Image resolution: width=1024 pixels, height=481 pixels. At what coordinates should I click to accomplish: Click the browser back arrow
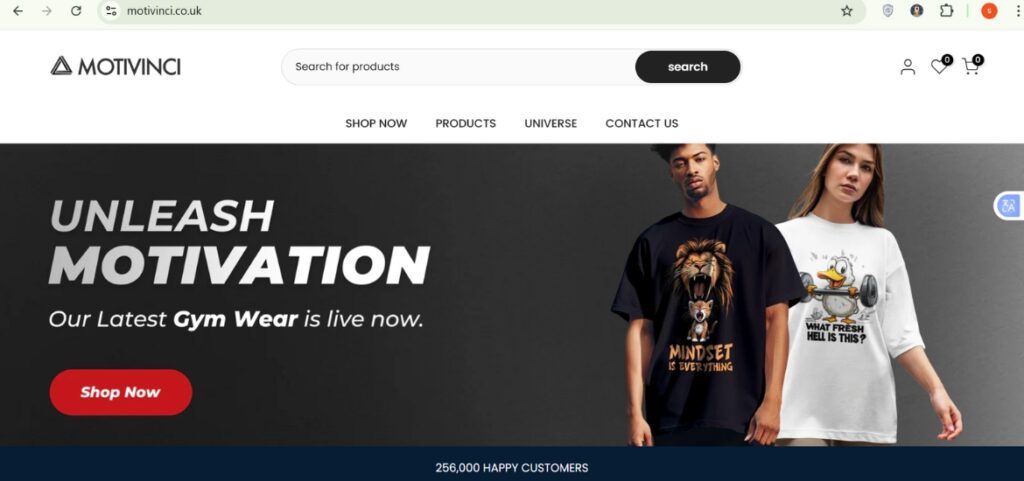[18, 11]
